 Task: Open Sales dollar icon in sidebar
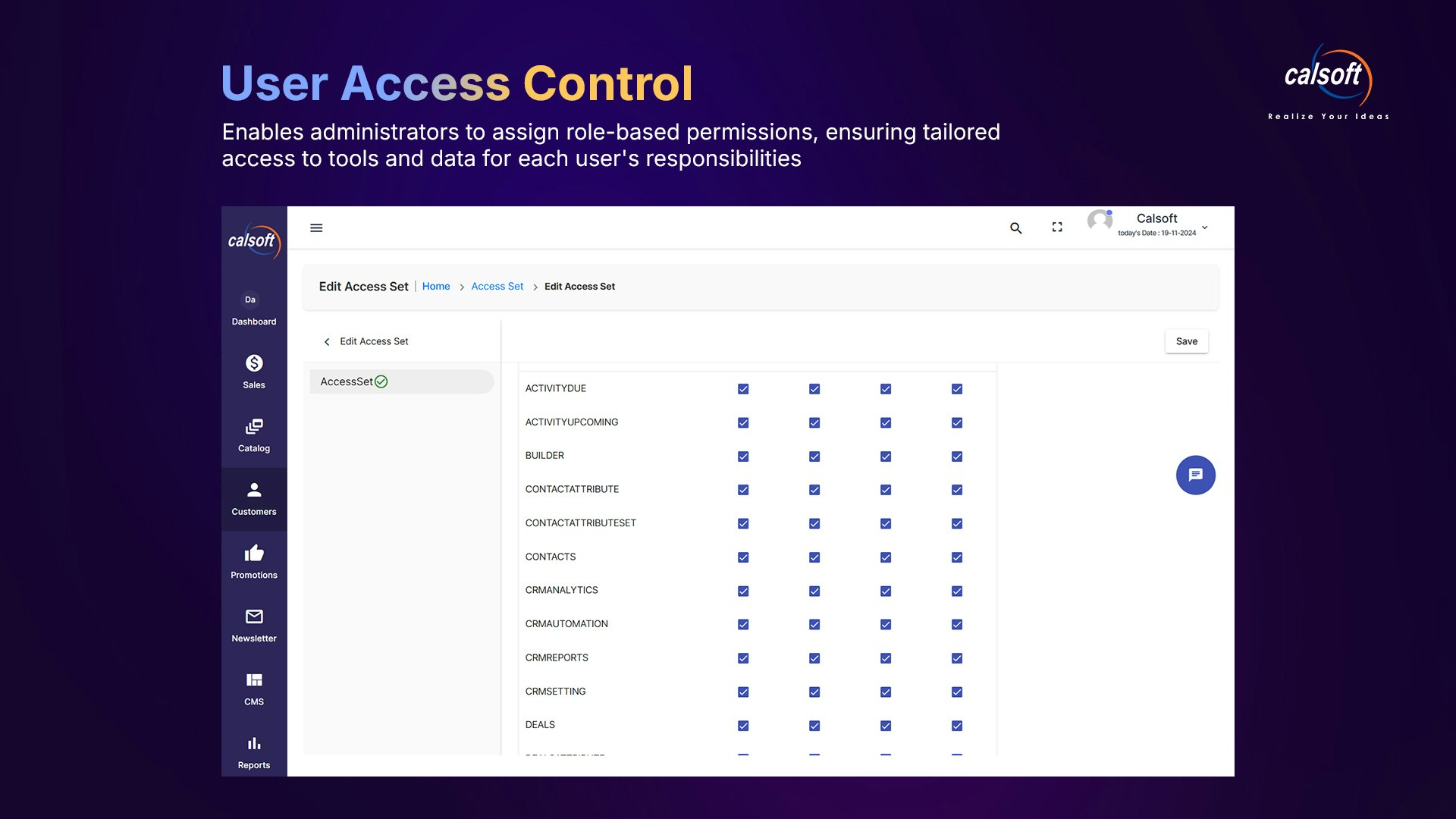pyautogui.click(x=254, y=363)
